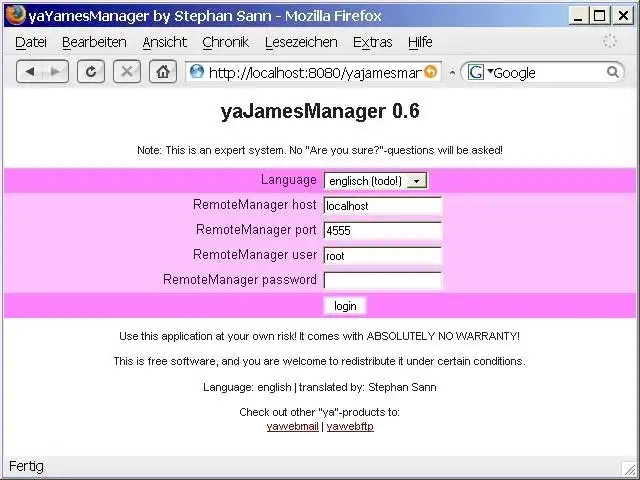Click the free software redistribution notice
This screenshot has width=640, height=480.
coord(320,362)
